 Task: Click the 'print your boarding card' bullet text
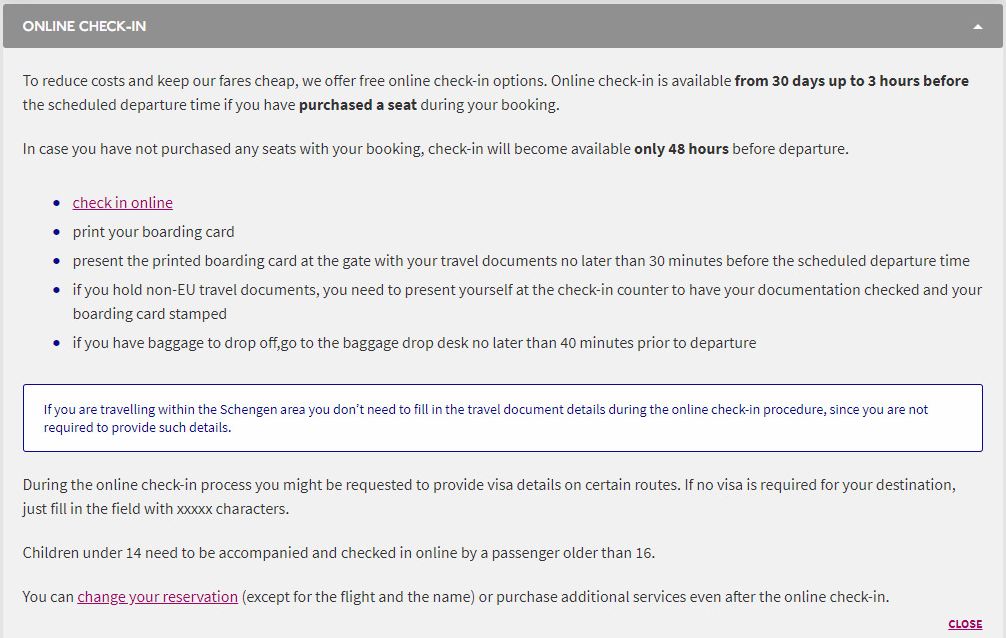click(x=153, y=232)
